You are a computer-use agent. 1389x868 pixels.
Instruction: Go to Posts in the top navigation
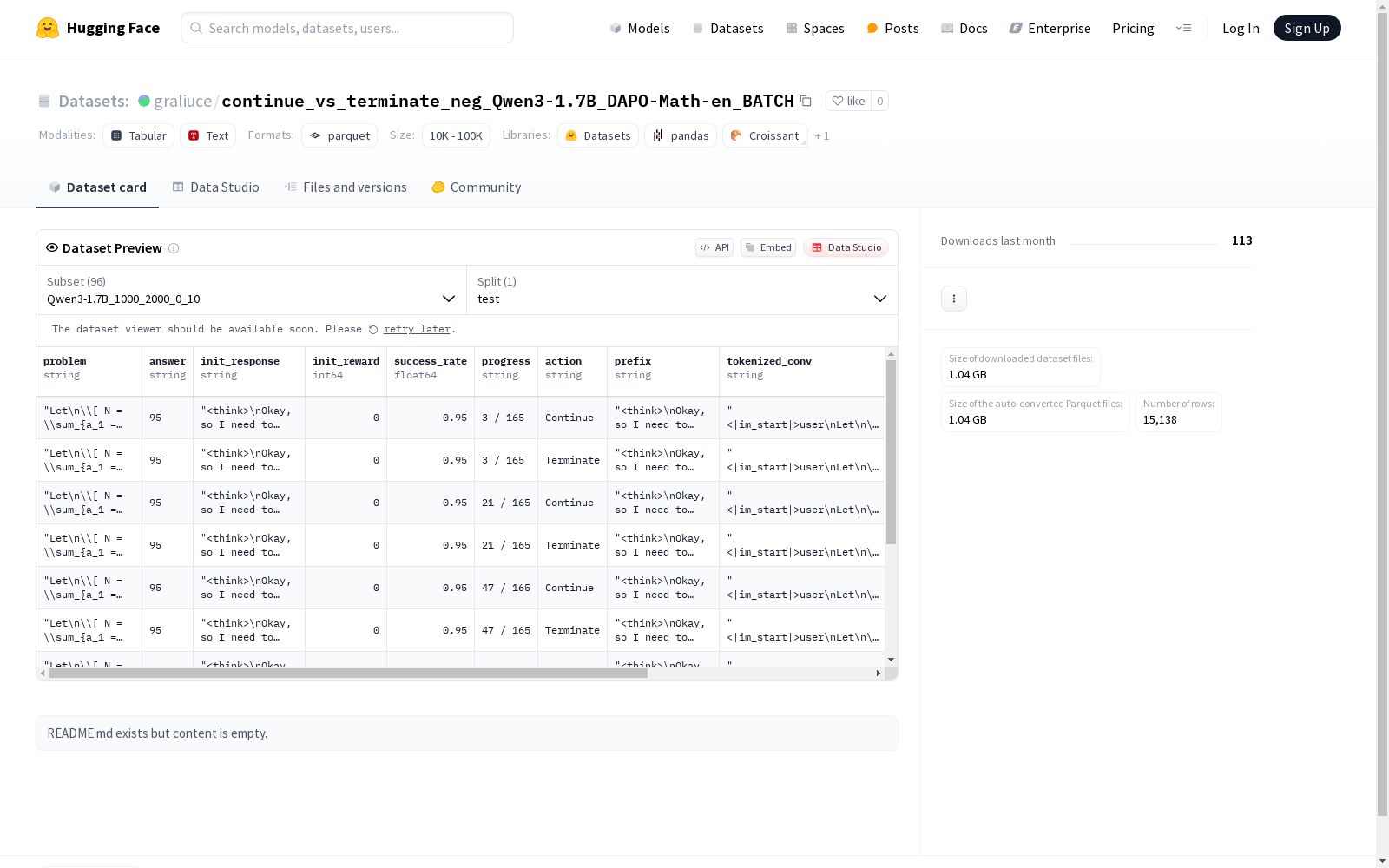coord(892,28)
